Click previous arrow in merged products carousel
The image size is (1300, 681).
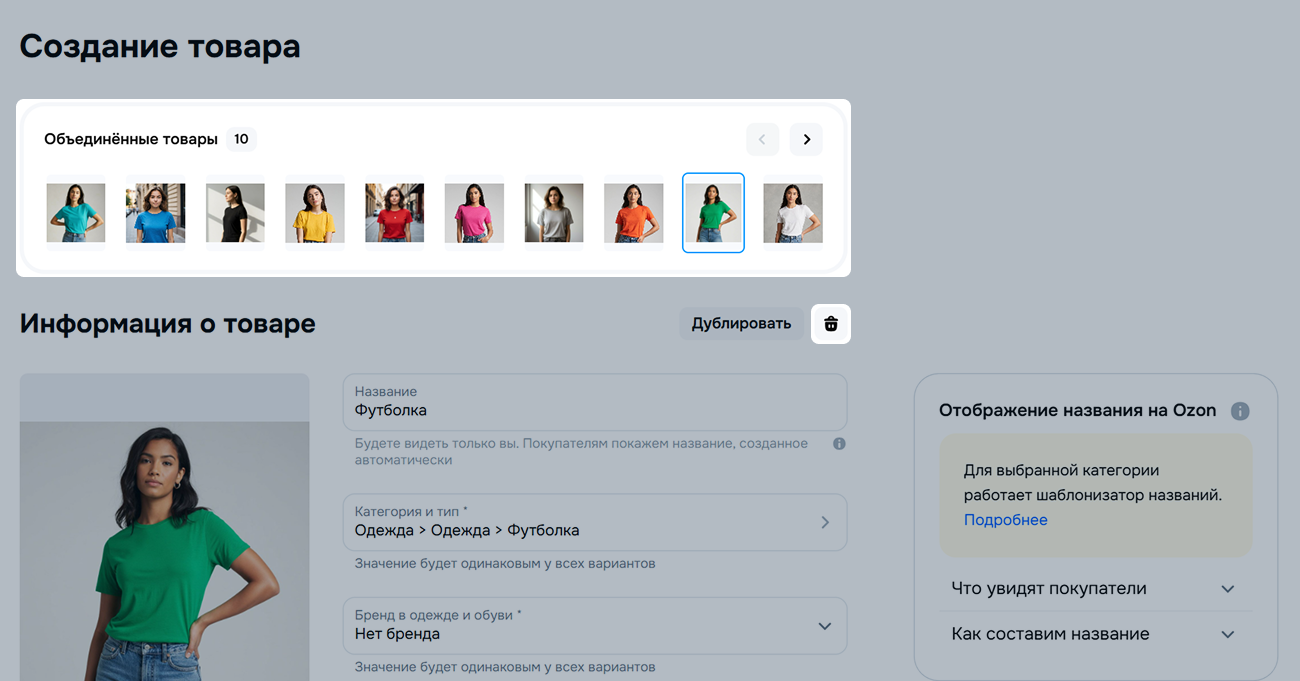click(x=762, y=140)
